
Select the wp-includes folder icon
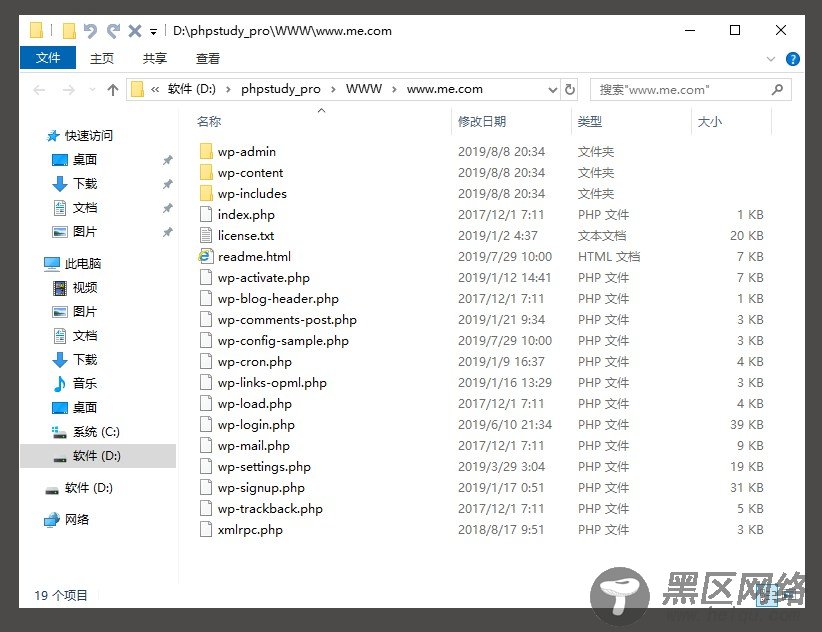(x=206, y=193)
